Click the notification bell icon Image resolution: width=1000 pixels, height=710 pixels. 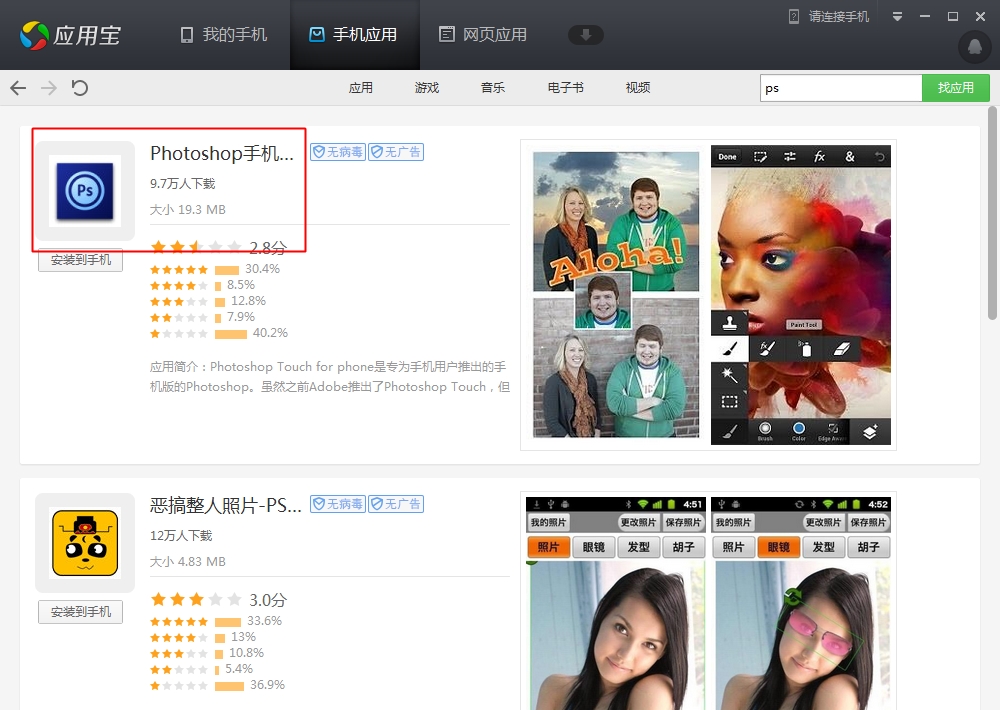pos(974,47)
